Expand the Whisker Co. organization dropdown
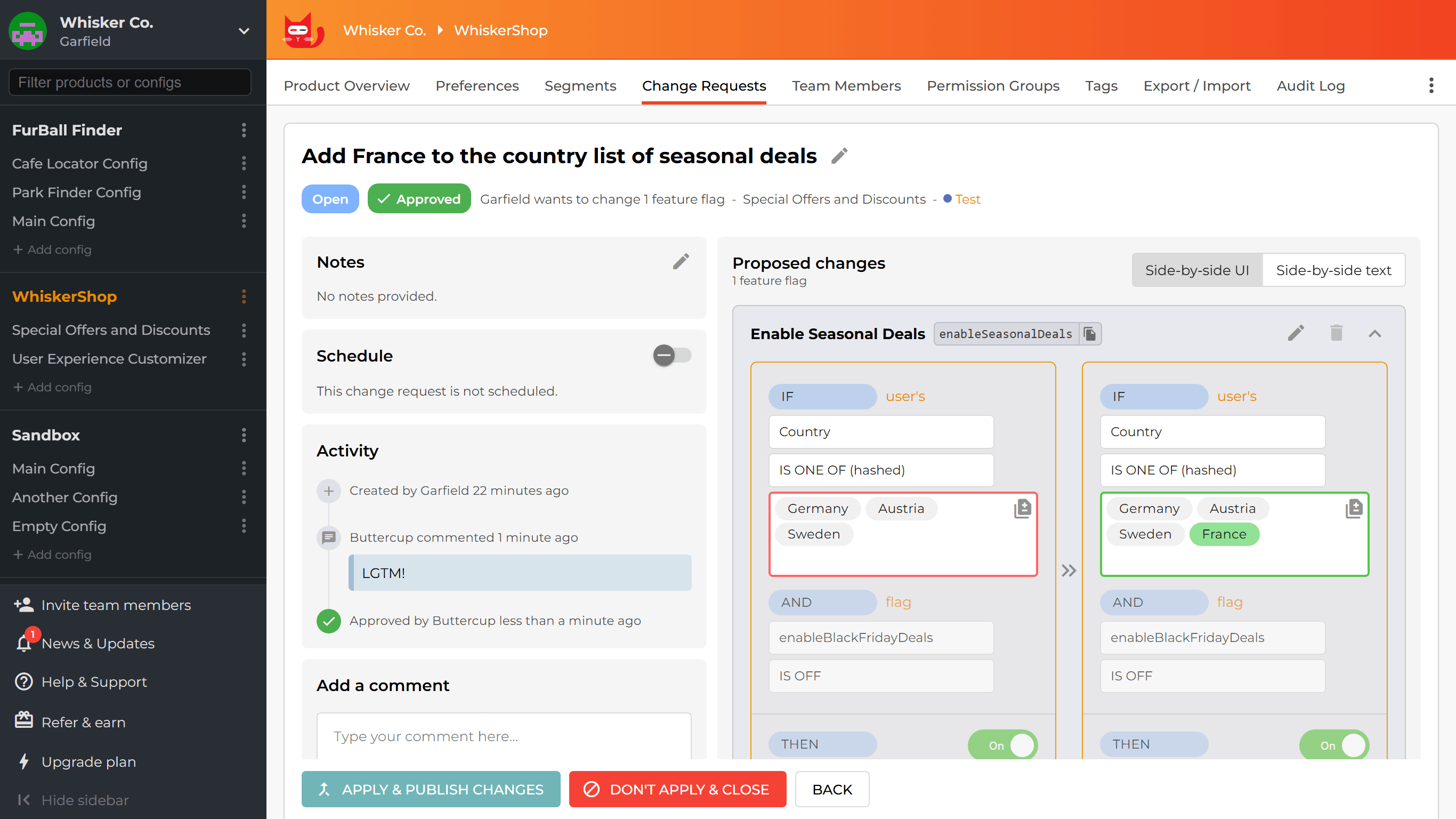The image size is (1456, 819). pos(244,30)
